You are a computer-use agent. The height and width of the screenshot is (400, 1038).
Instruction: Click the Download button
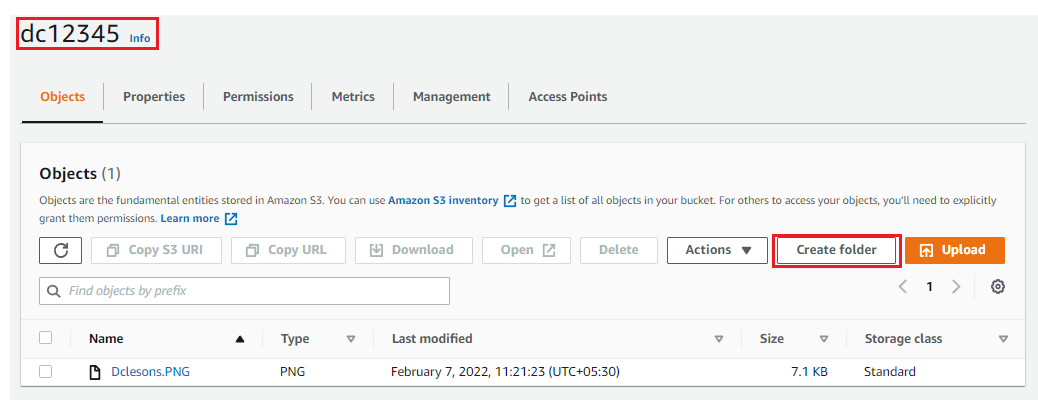414,250
